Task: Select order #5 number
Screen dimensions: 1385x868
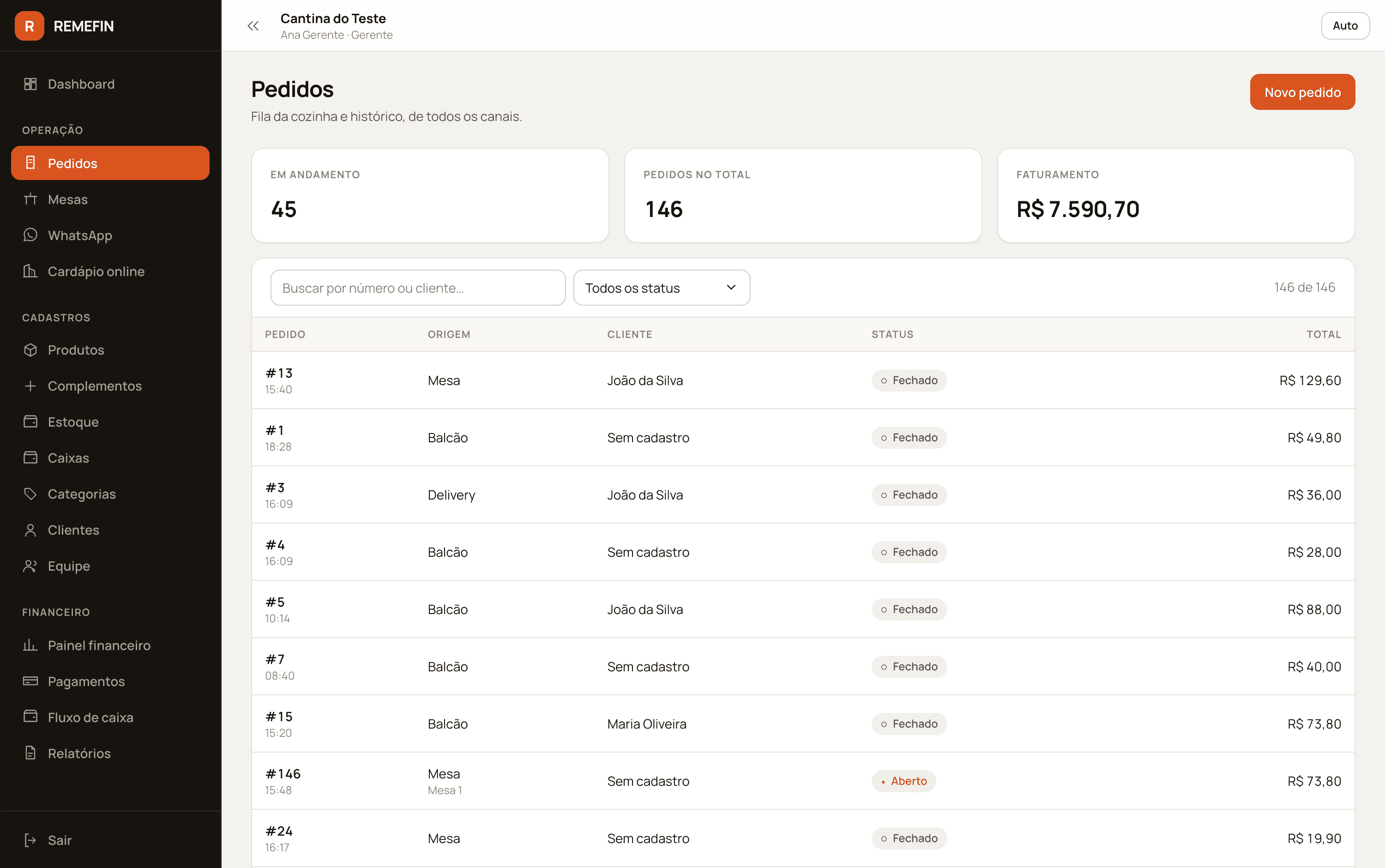Action: [x=275, y=602]
